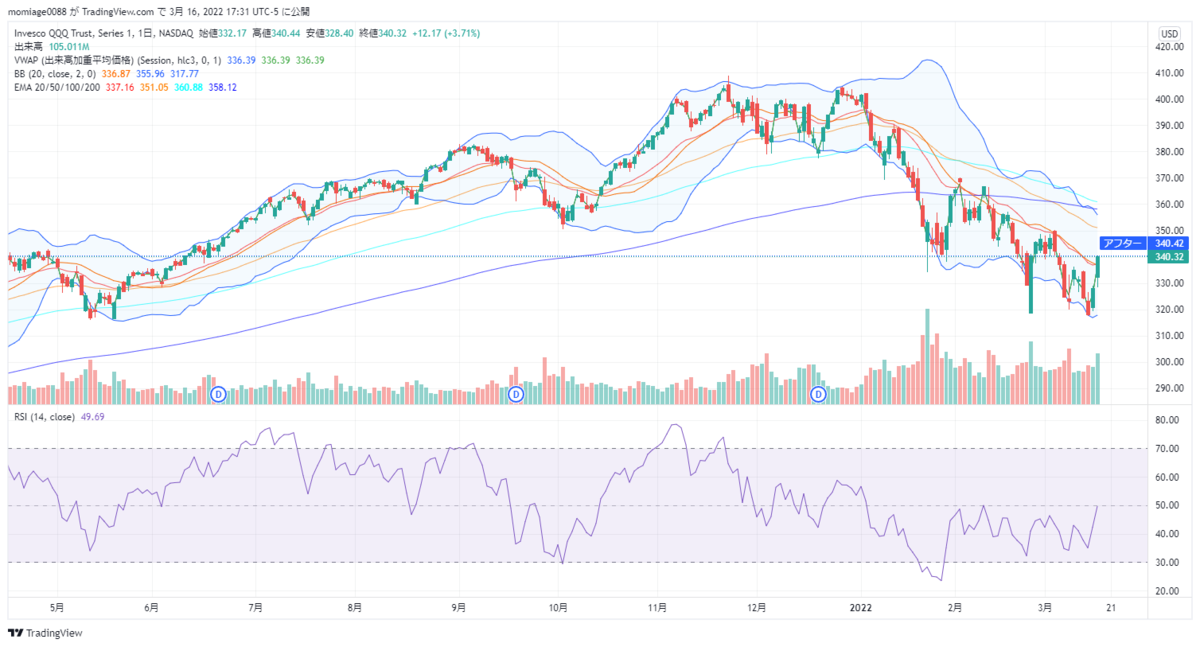Click the 337.16 EMA 20 value
The width and height of the screenshot is (1200, 647).
pos(120,87)
